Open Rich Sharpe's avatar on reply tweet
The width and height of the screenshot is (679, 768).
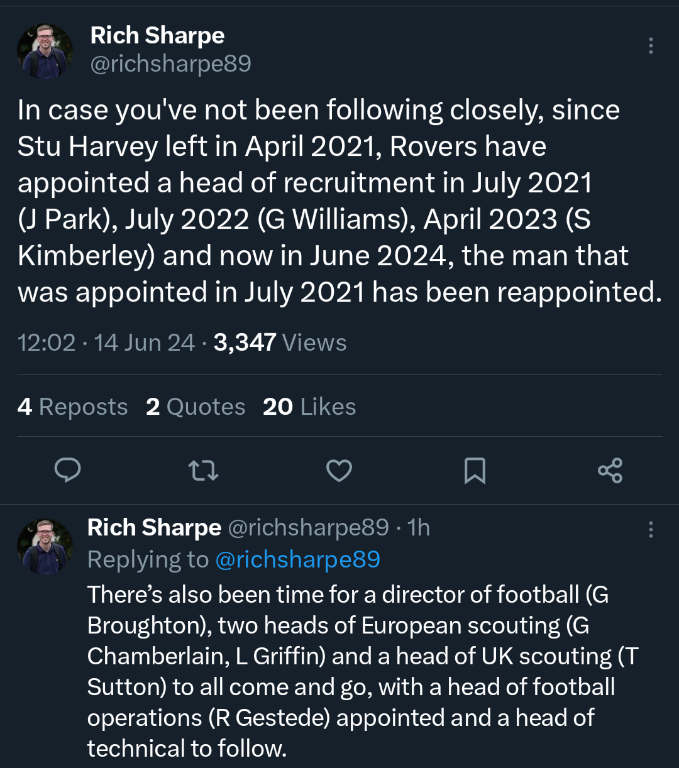pos(45,546)
